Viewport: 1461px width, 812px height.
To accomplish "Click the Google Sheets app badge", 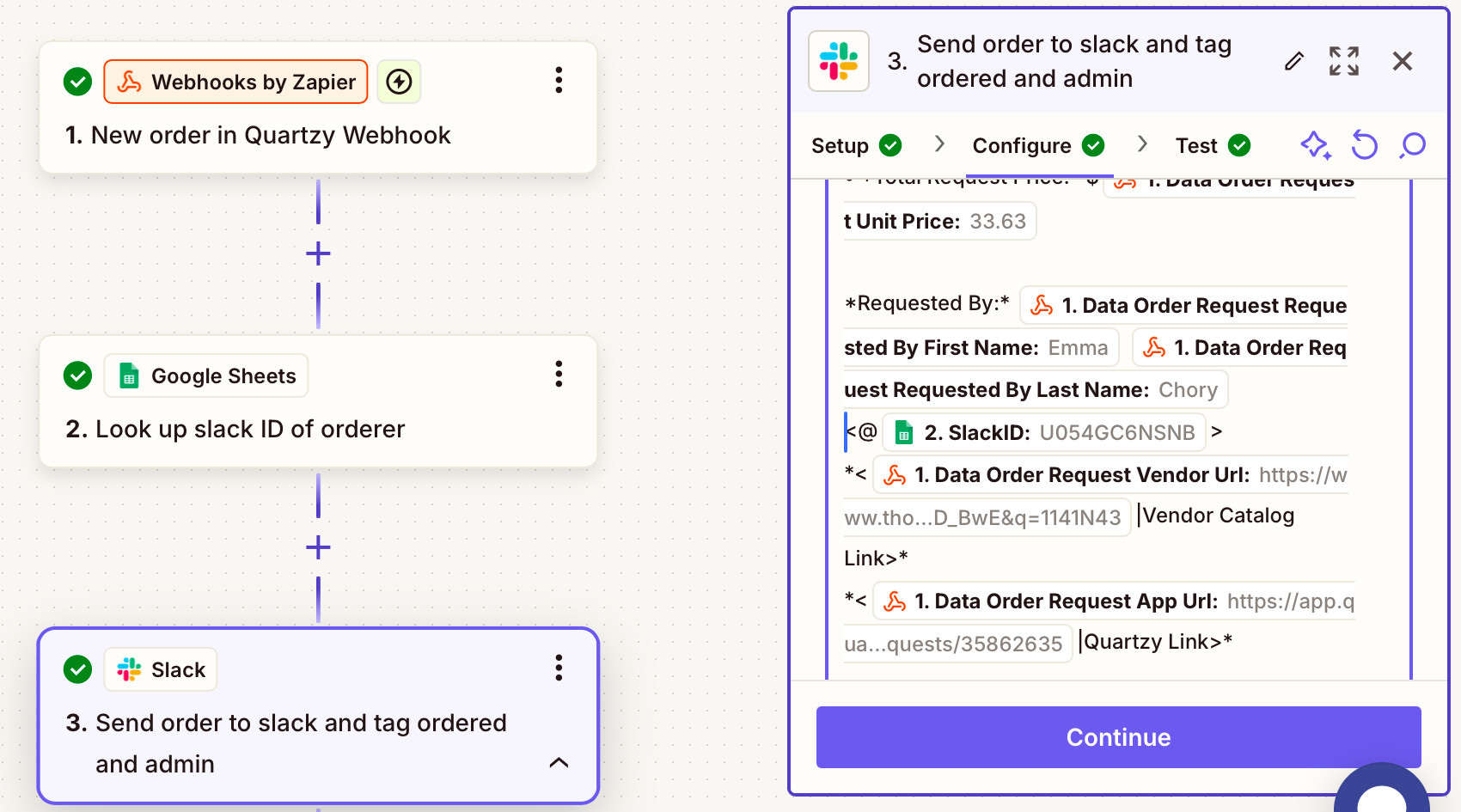I will [206, 375].
